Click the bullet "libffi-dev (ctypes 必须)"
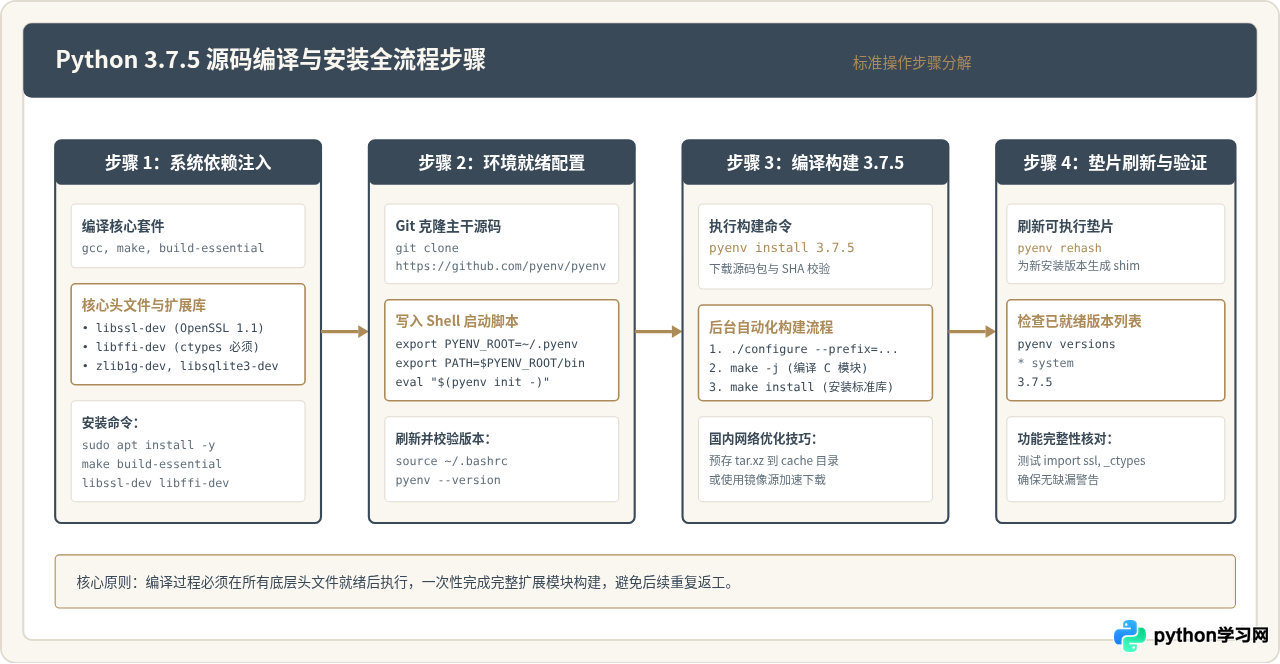The width and height of the screenshot is (1280, 664). (170, 346)
